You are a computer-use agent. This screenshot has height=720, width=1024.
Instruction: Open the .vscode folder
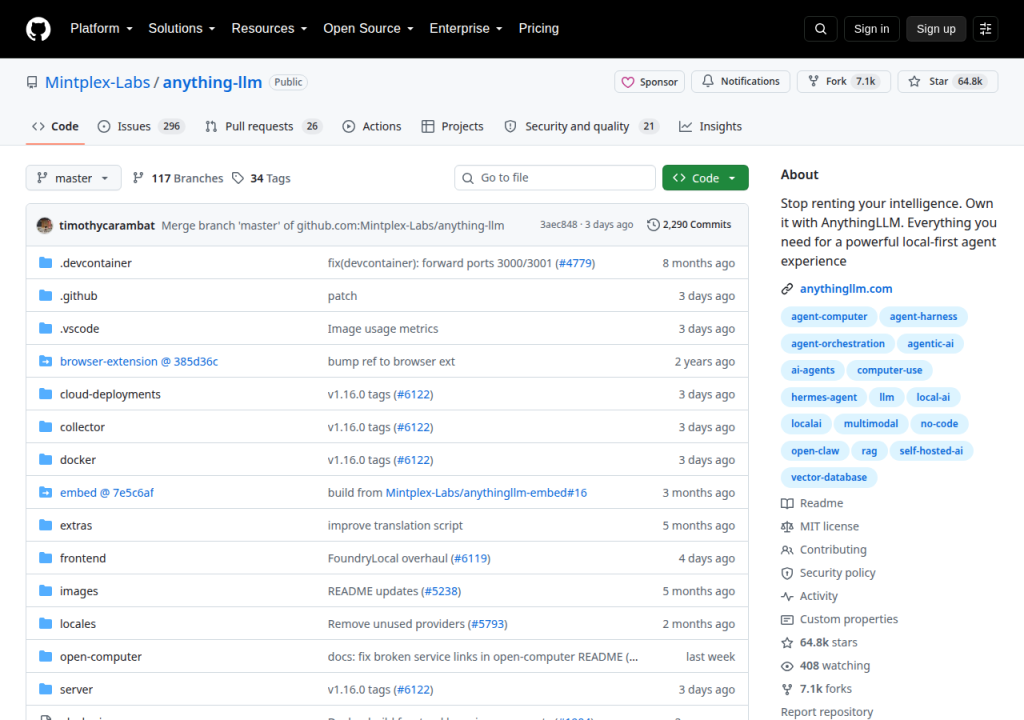click(80, 329)
